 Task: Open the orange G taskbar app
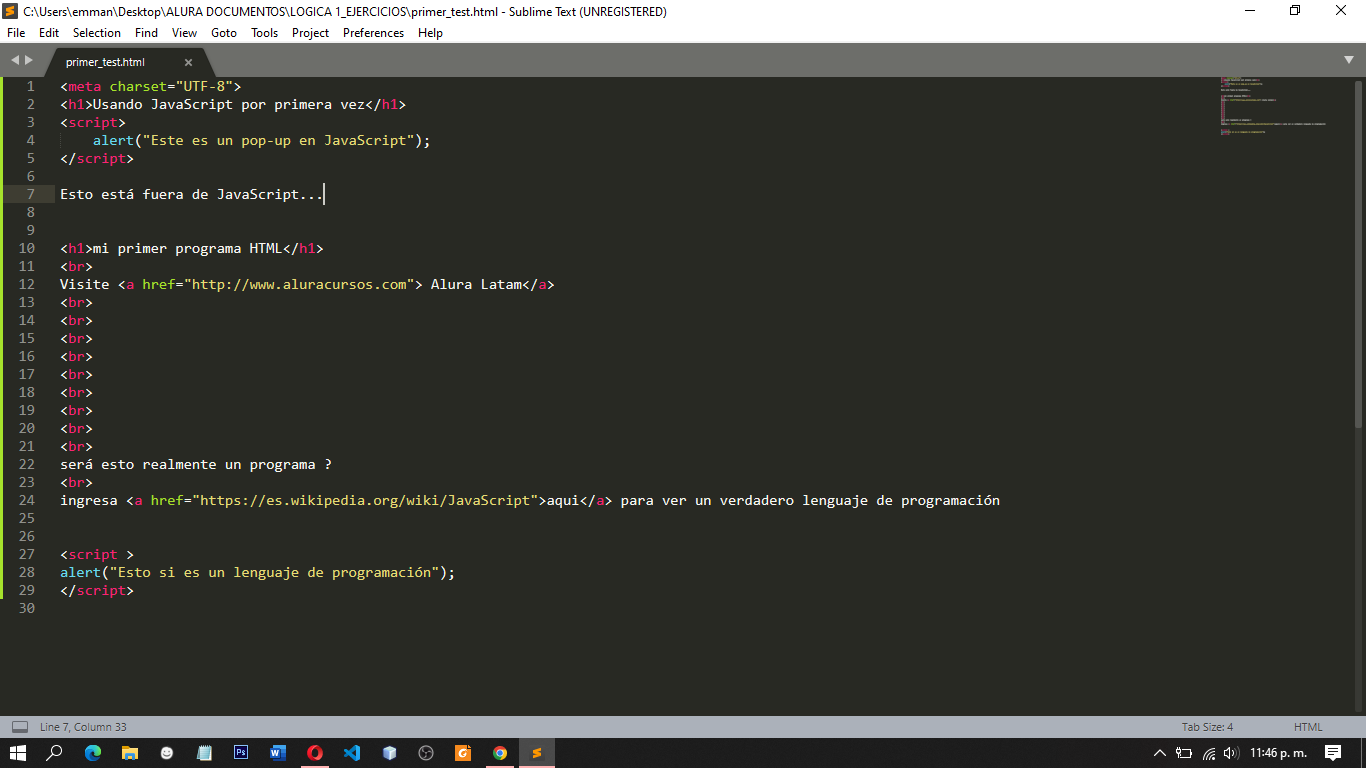click(463, 753)
